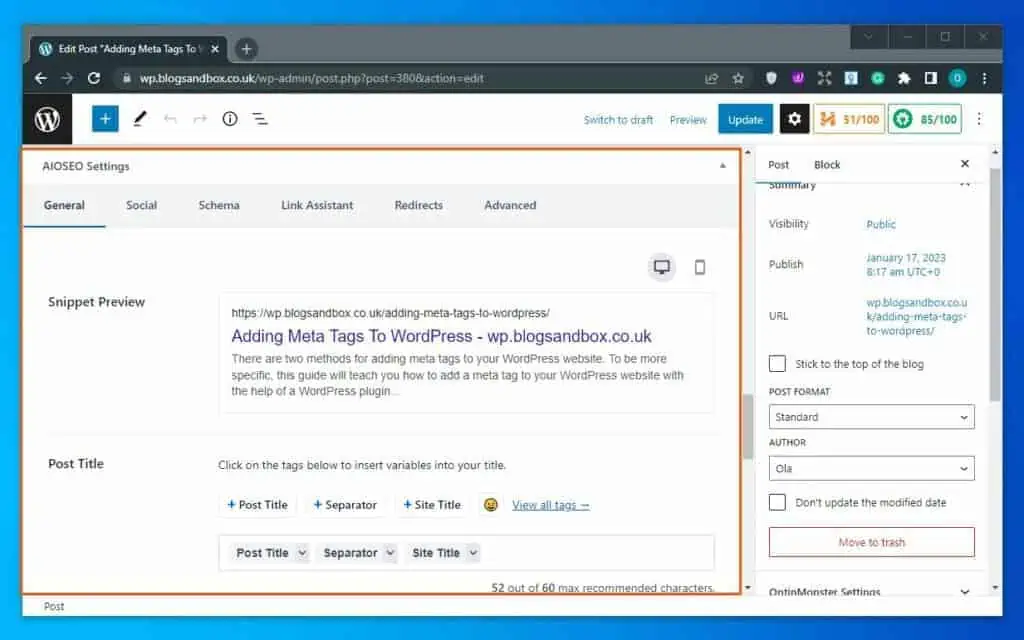Click the orange AIOSEO 51/100 score icon
Viewport: 1024px width, 640px height.
click(849, 118)
